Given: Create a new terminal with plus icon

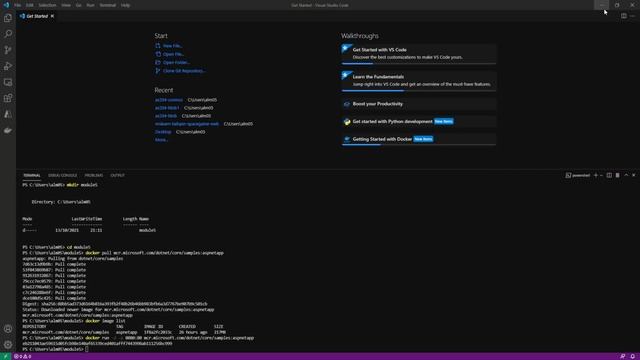Looking at the screenshot, I should click(596, 176).
